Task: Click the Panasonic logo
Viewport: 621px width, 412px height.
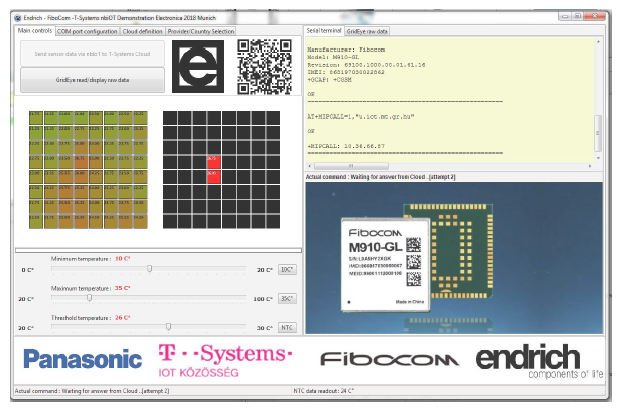Action: coord(82,359)
